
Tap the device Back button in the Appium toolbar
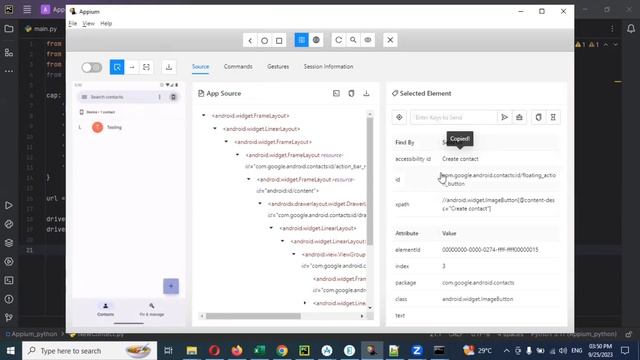tap(250, 40)
